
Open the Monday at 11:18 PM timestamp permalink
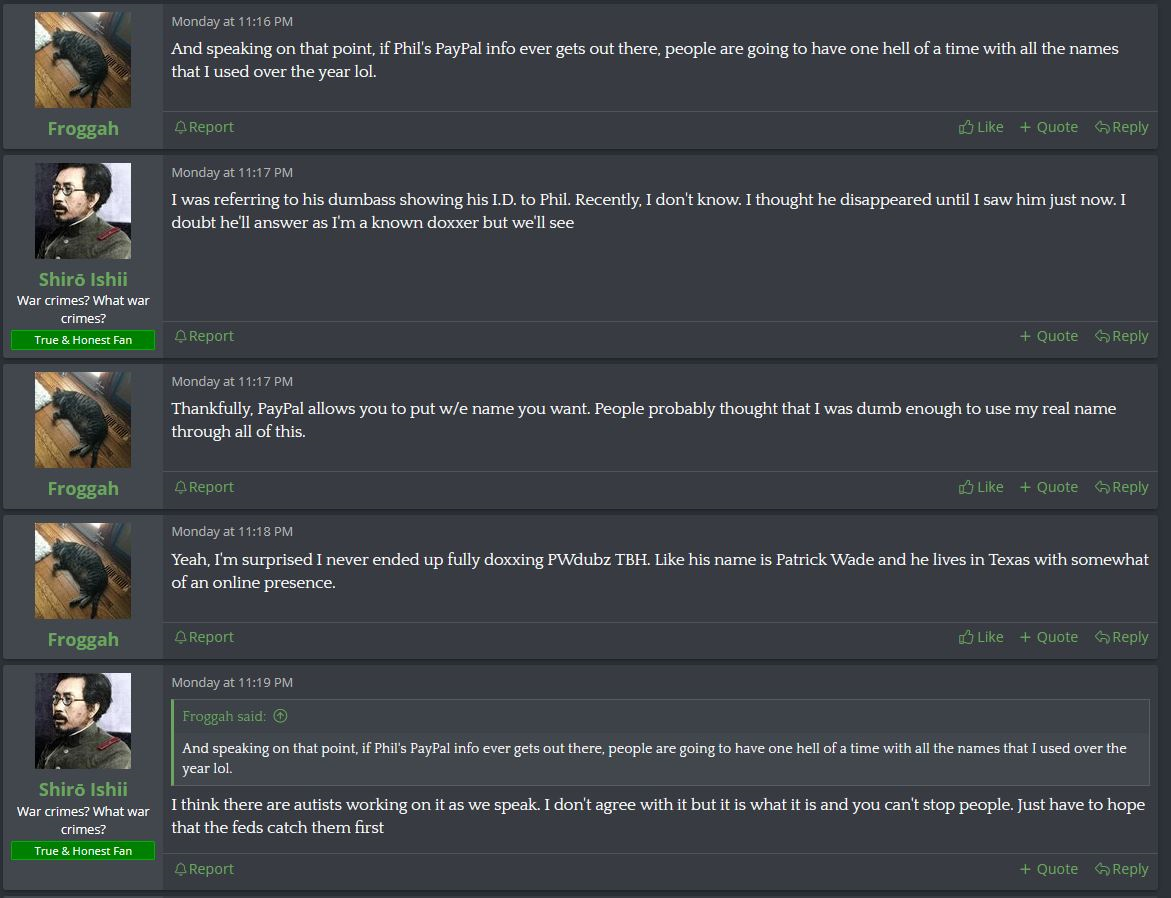point(232,531)
